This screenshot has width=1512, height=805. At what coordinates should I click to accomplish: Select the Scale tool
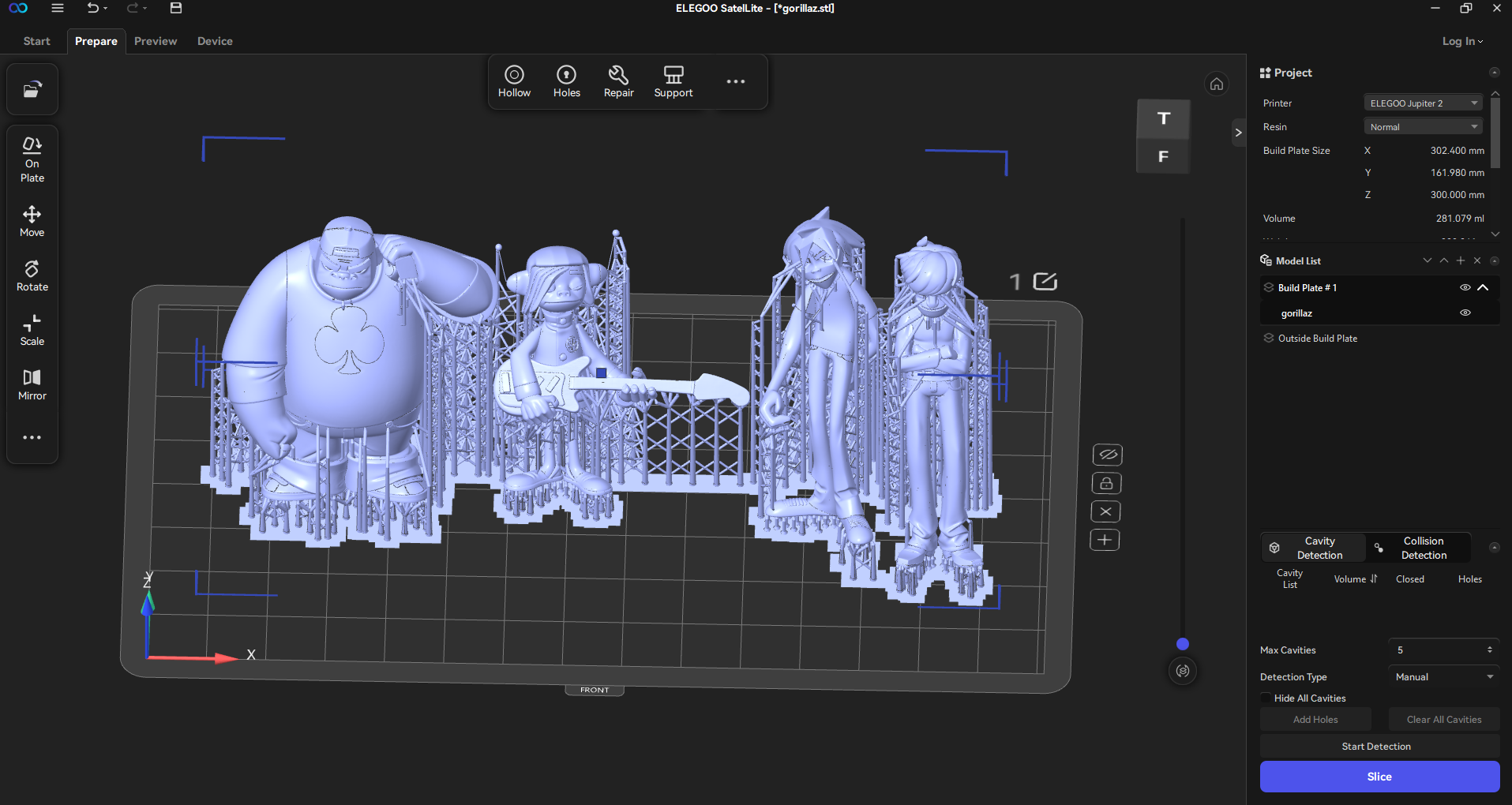32,331
